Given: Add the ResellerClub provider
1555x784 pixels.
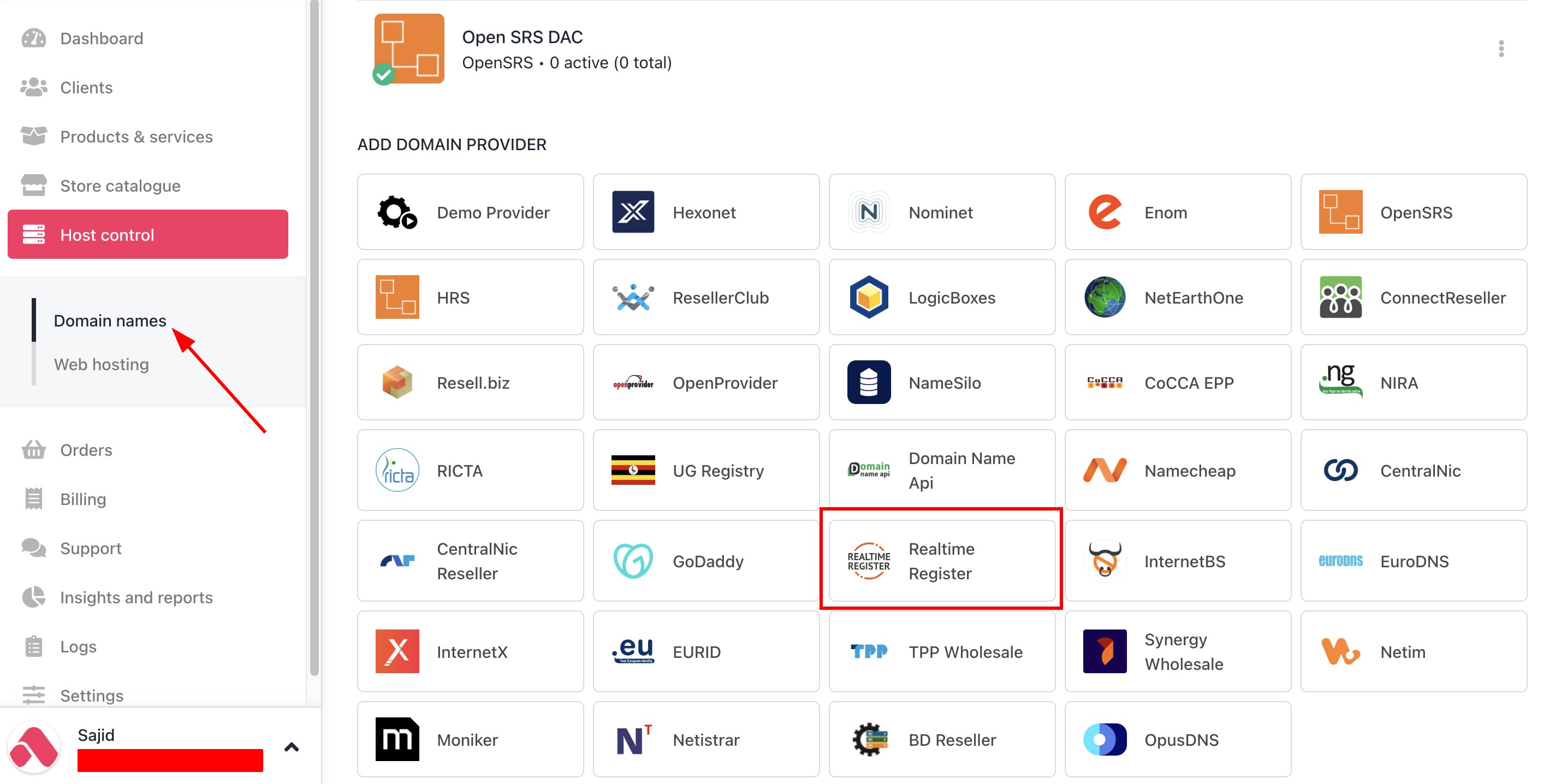Looking at the screenshot, I should click(x=707, y=297).
